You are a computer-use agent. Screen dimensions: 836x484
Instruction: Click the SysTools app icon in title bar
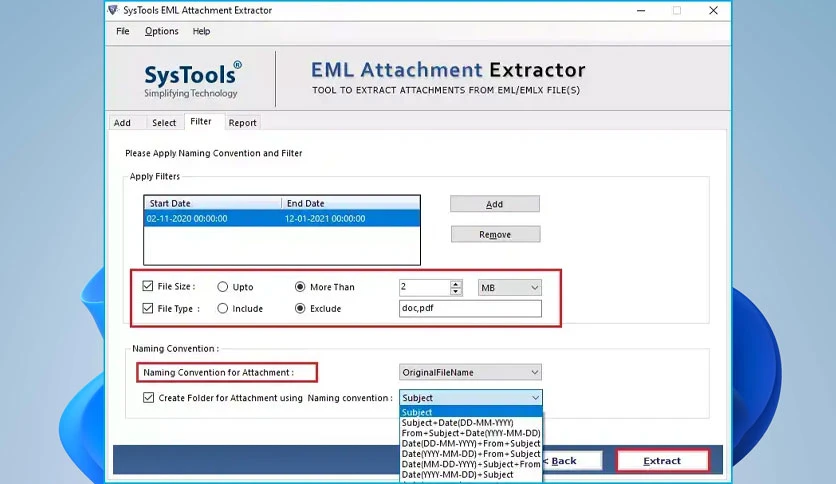pyautogui.click(x=112, y=10)
